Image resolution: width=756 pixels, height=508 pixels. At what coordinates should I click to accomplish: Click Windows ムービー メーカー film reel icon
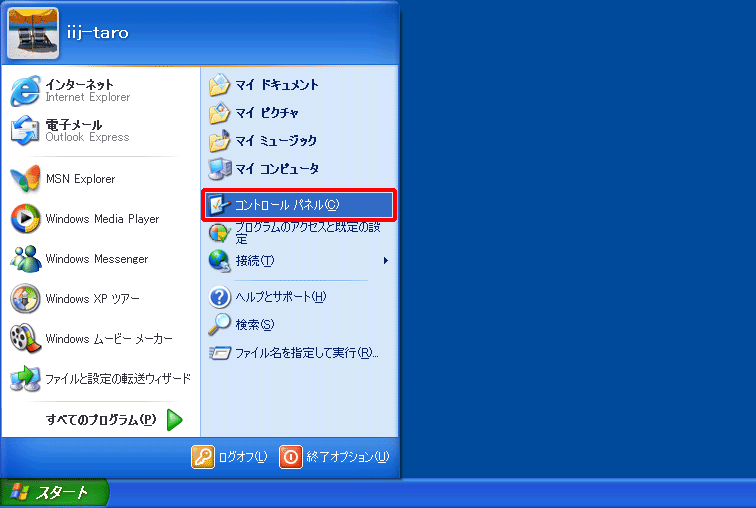click(25, 338)
